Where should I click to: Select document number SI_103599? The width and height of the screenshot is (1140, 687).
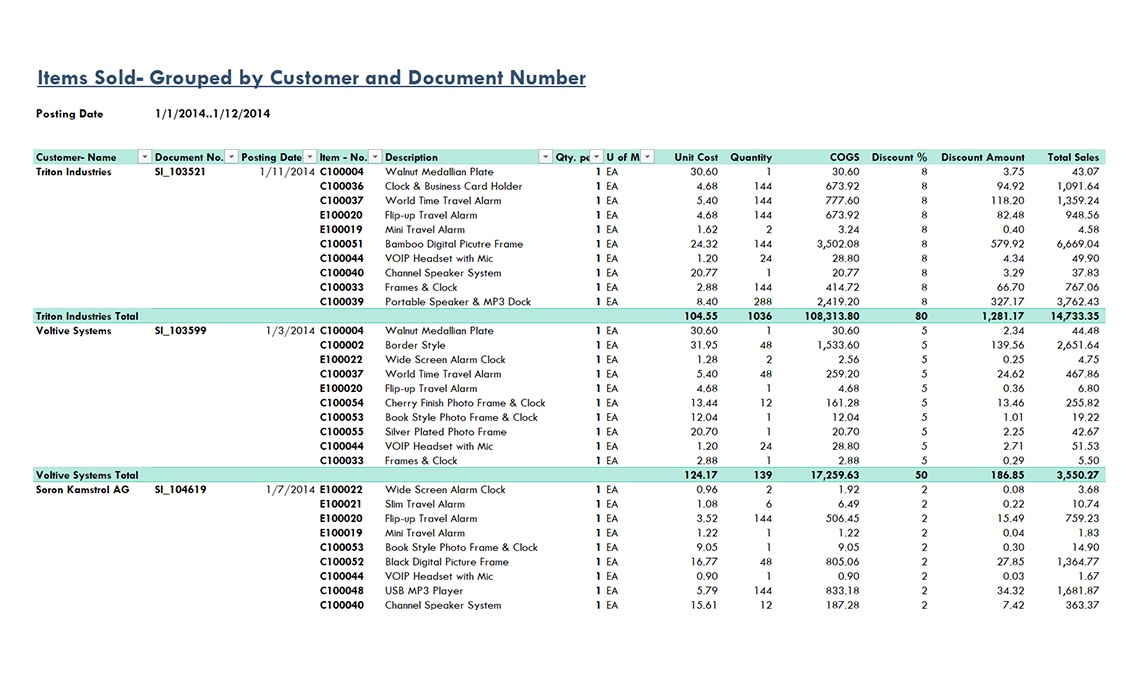[180, 331]
